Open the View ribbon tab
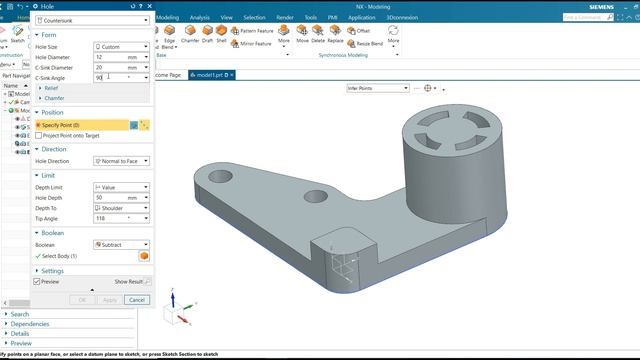 point(227,18)
